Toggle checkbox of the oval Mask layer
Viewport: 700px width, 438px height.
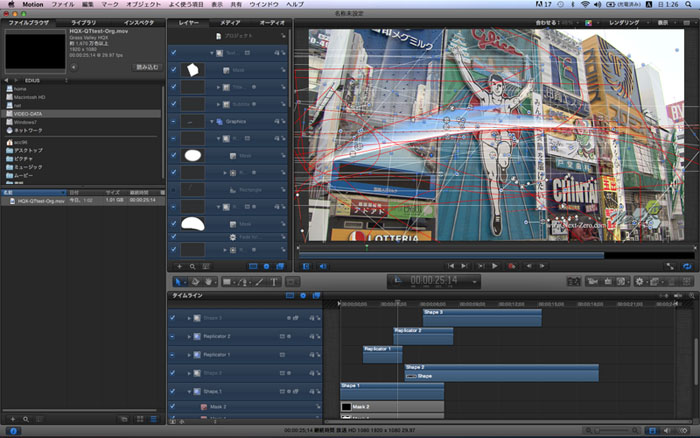pyautogui.click(x=174, y=155)
